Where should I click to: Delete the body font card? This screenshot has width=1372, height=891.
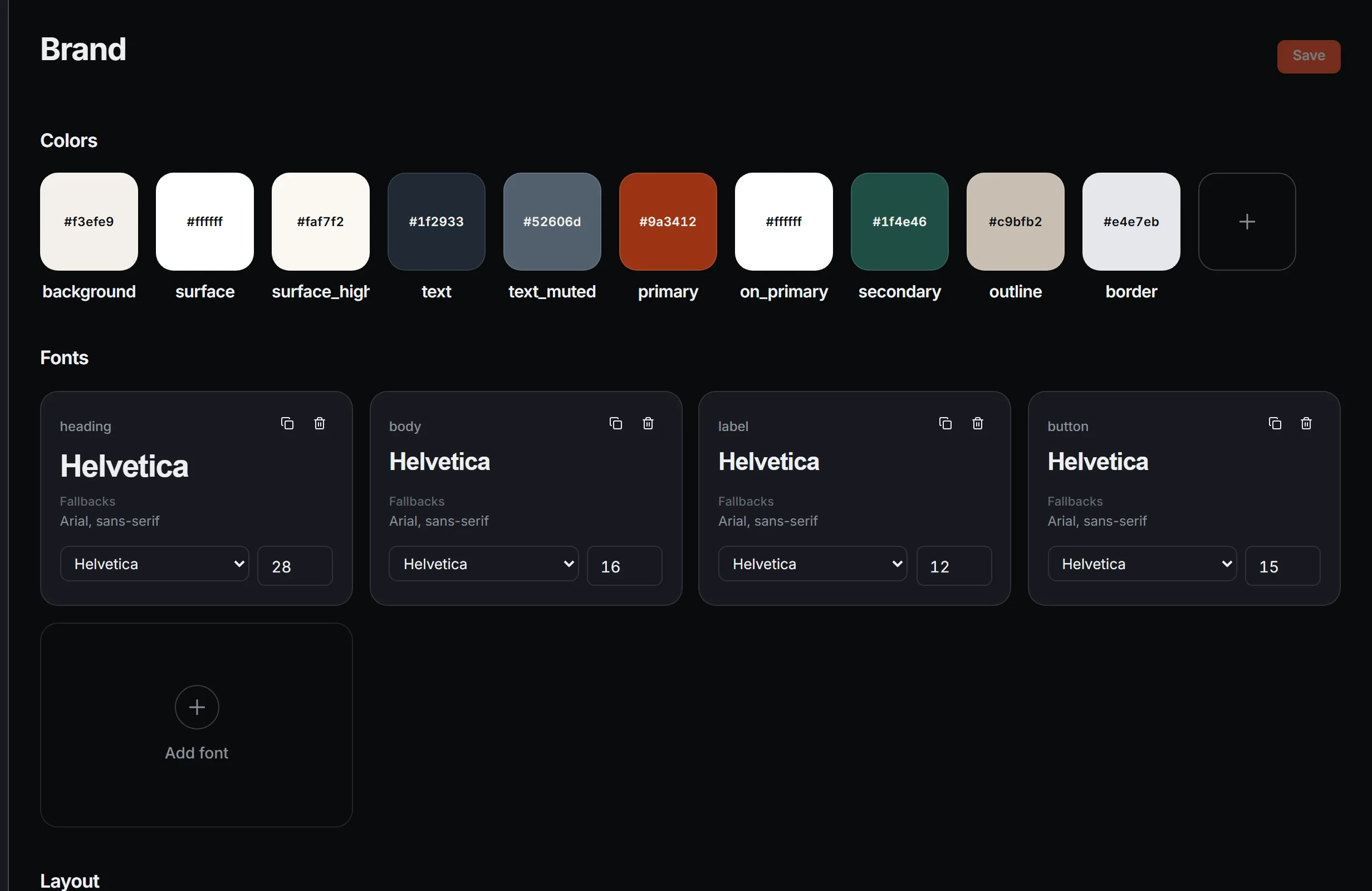point(648,423)
